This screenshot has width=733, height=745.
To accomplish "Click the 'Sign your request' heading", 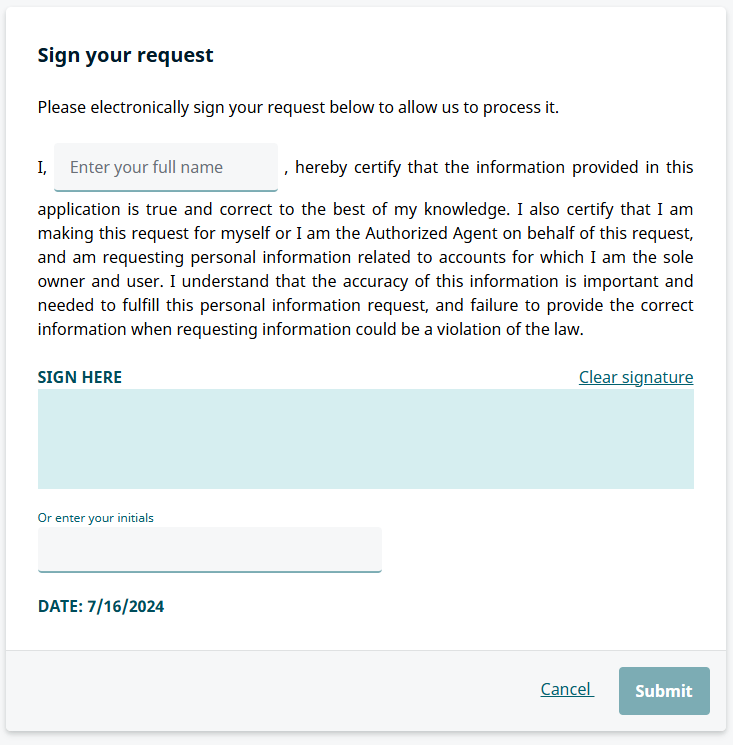I will tap(125, 55).
